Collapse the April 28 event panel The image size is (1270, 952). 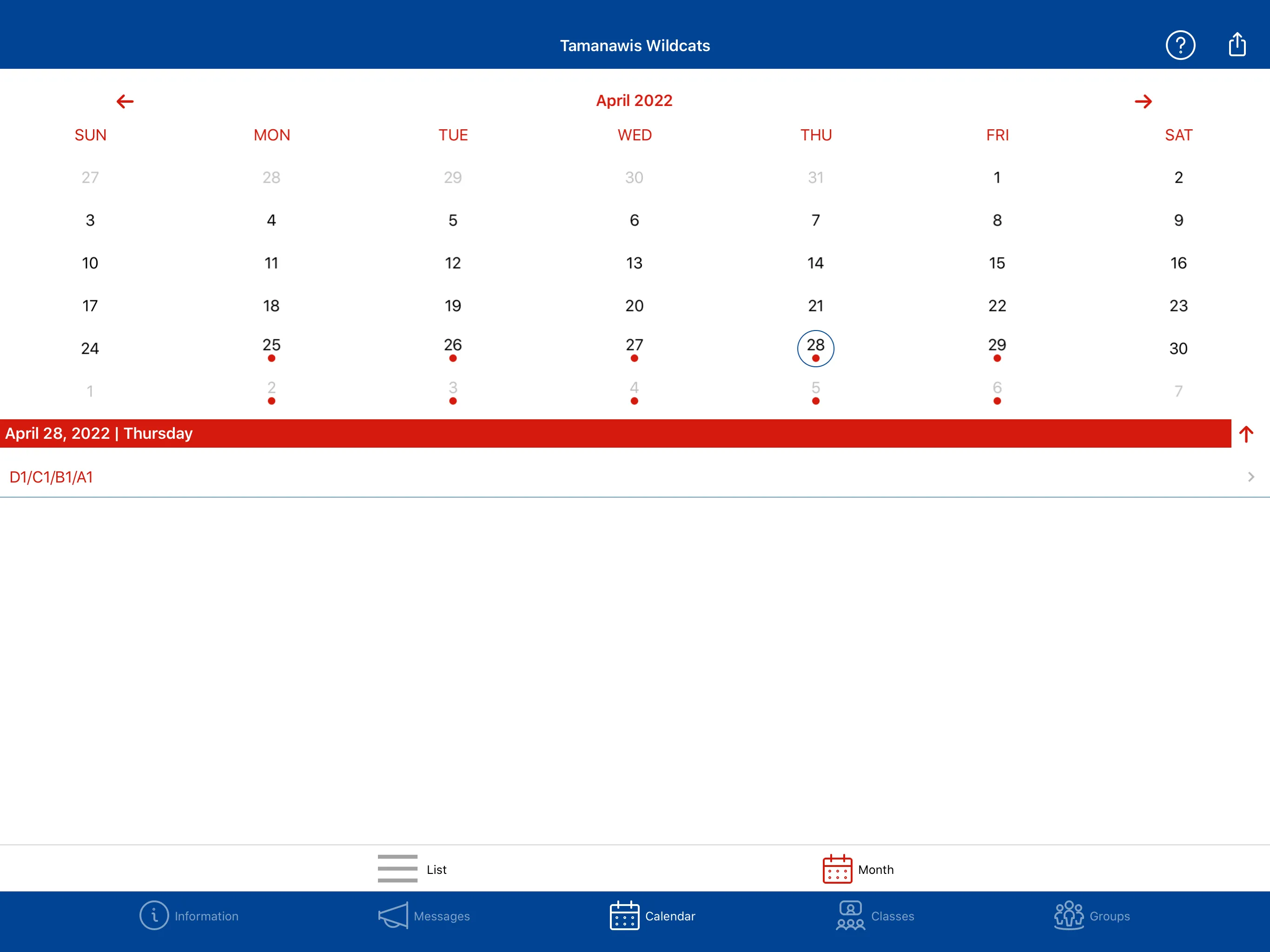point(1248,433)
